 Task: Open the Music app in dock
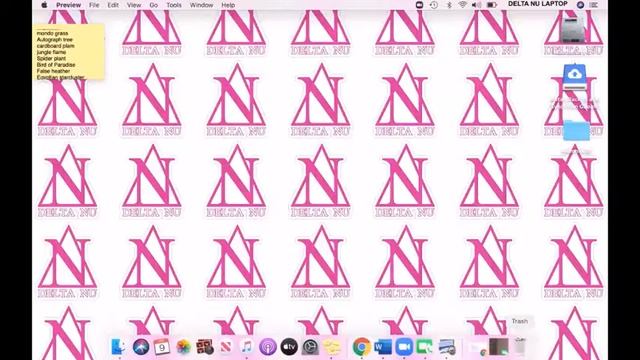(x=247, y=347)
